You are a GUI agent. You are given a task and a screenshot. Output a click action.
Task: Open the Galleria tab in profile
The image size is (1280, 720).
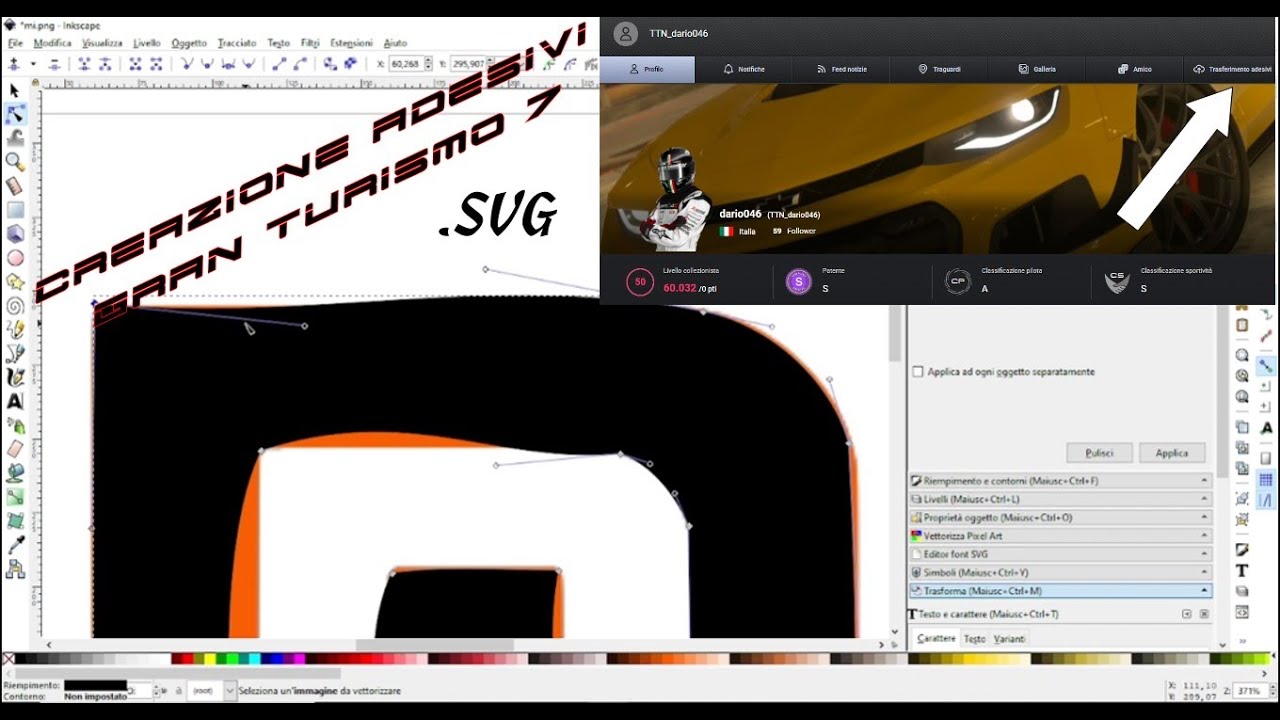click(1037, 69)
